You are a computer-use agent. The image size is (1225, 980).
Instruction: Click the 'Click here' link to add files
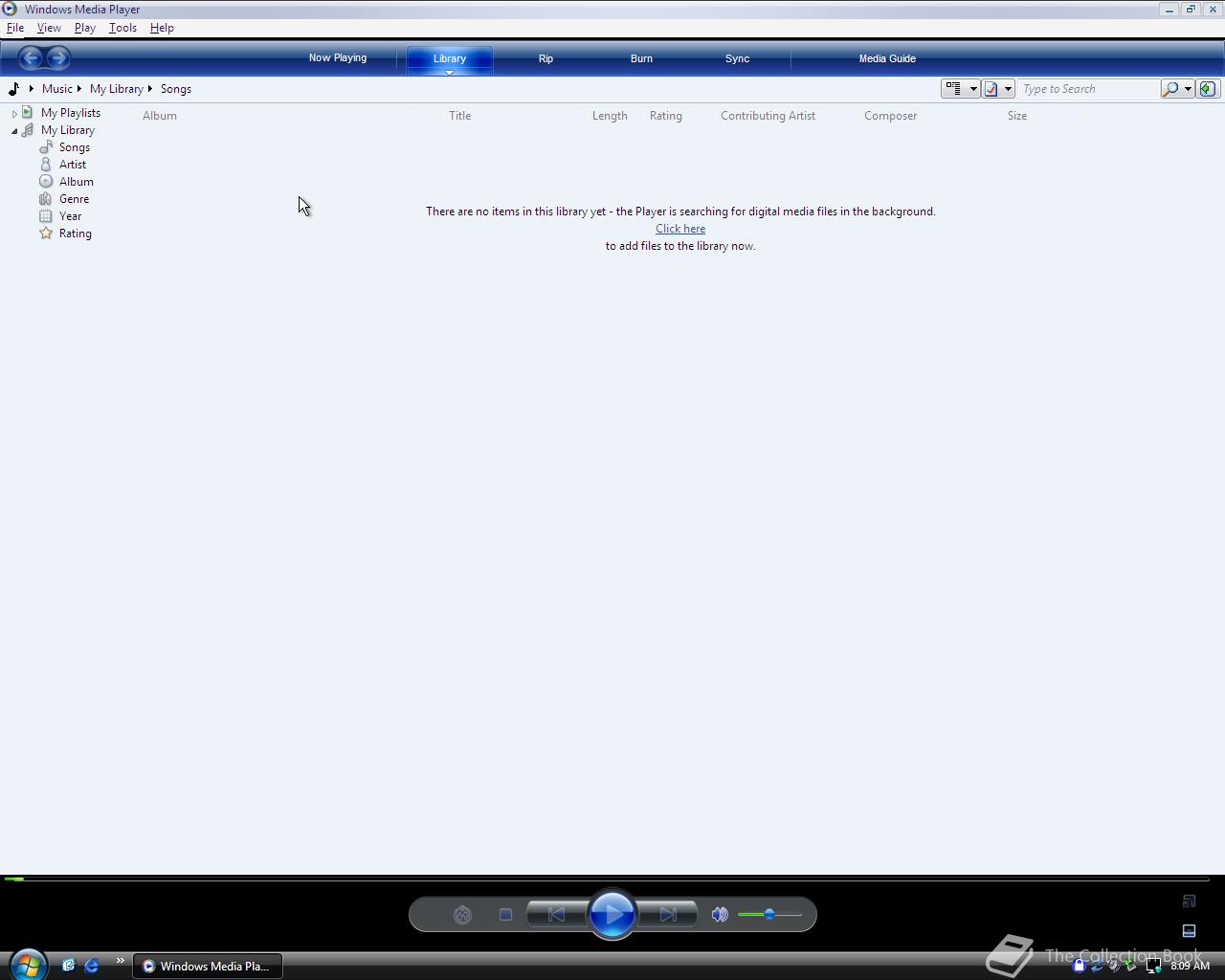click(680, 229)
